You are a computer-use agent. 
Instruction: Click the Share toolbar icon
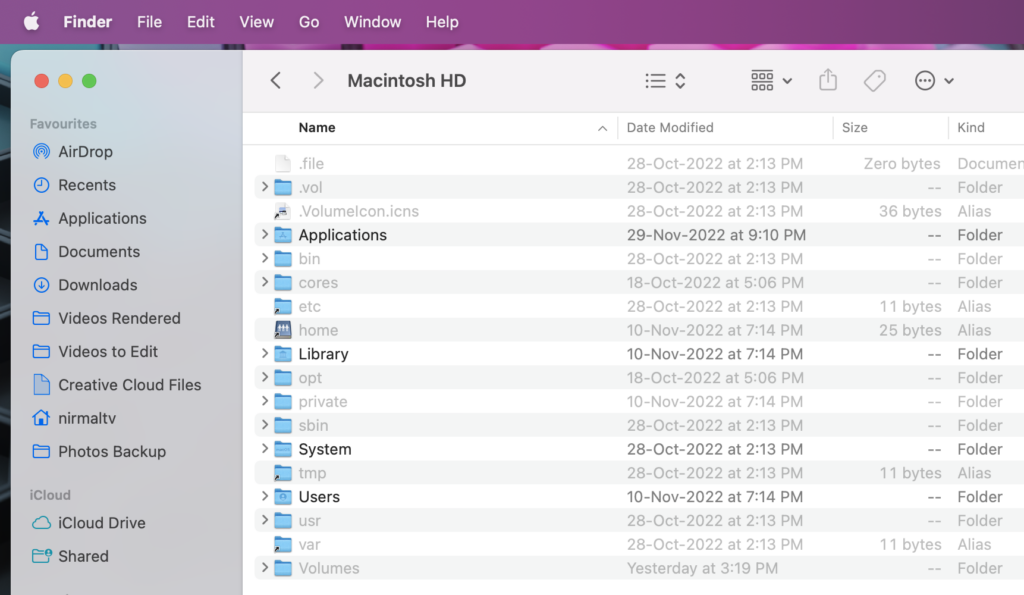tap(828, 80)
